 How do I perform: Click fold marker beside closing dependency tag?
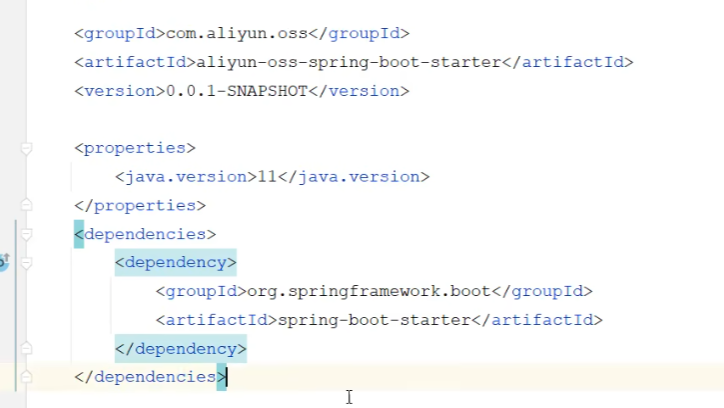27,349
